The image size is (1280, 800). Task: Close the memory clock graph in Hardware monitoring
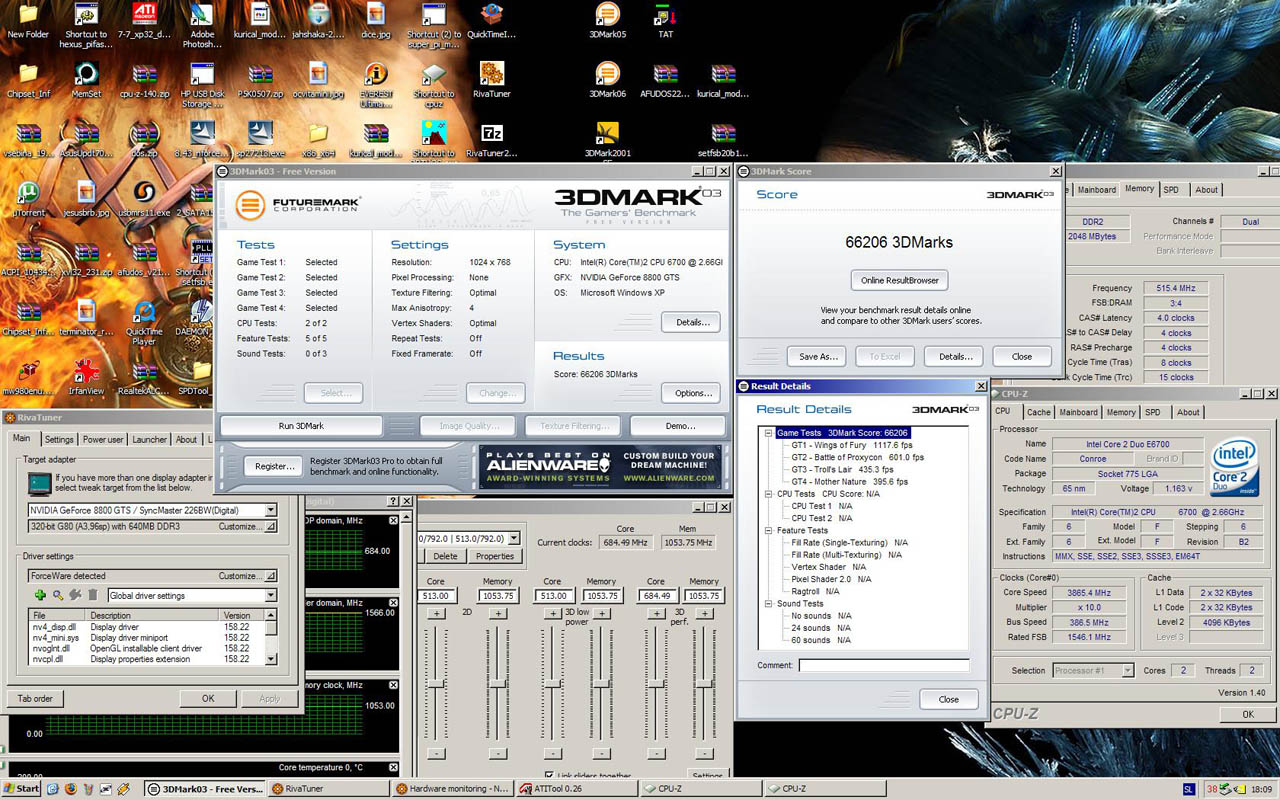[x=393, y=685]
